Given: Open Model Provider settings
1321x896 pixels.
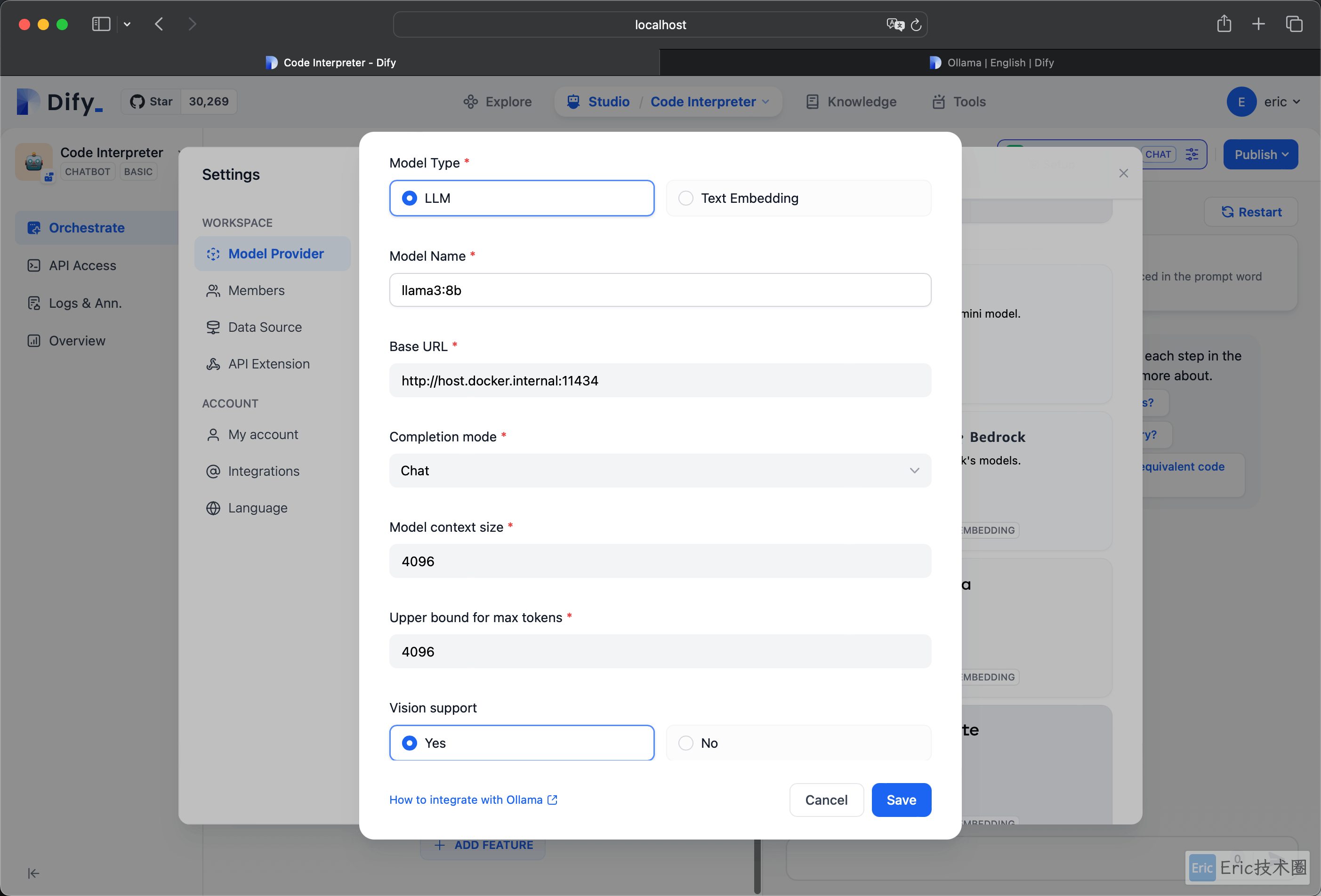Looking at the screenshot, I should click(x=272, y=253).
